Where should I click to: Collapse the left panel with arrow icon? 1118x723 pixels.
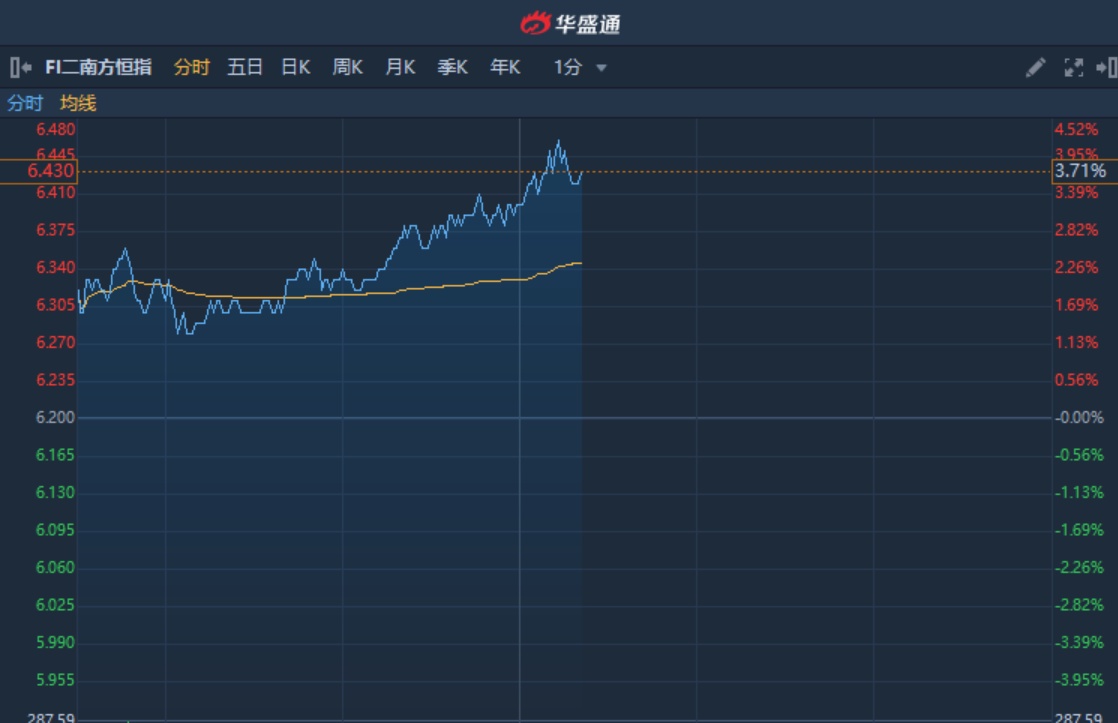tap(20, 67)
